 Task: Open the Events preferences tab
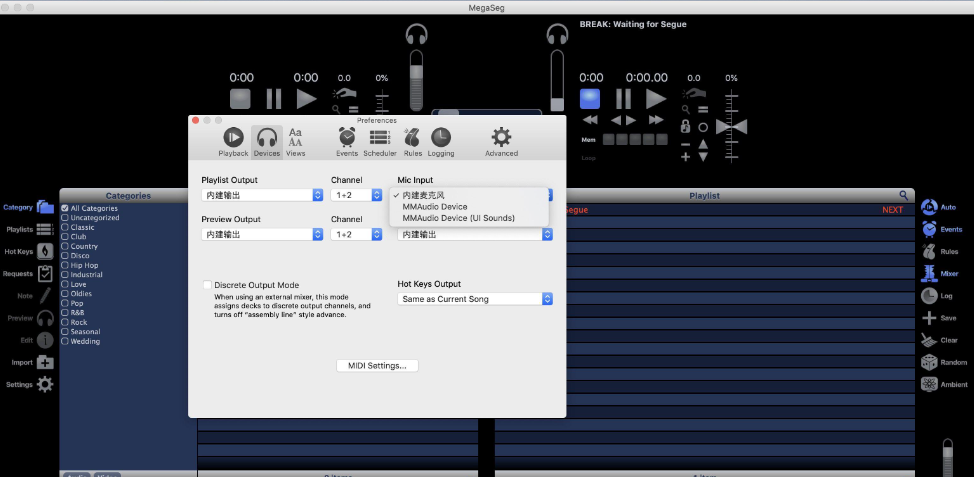pyautogui.click(x=347, y=142)
